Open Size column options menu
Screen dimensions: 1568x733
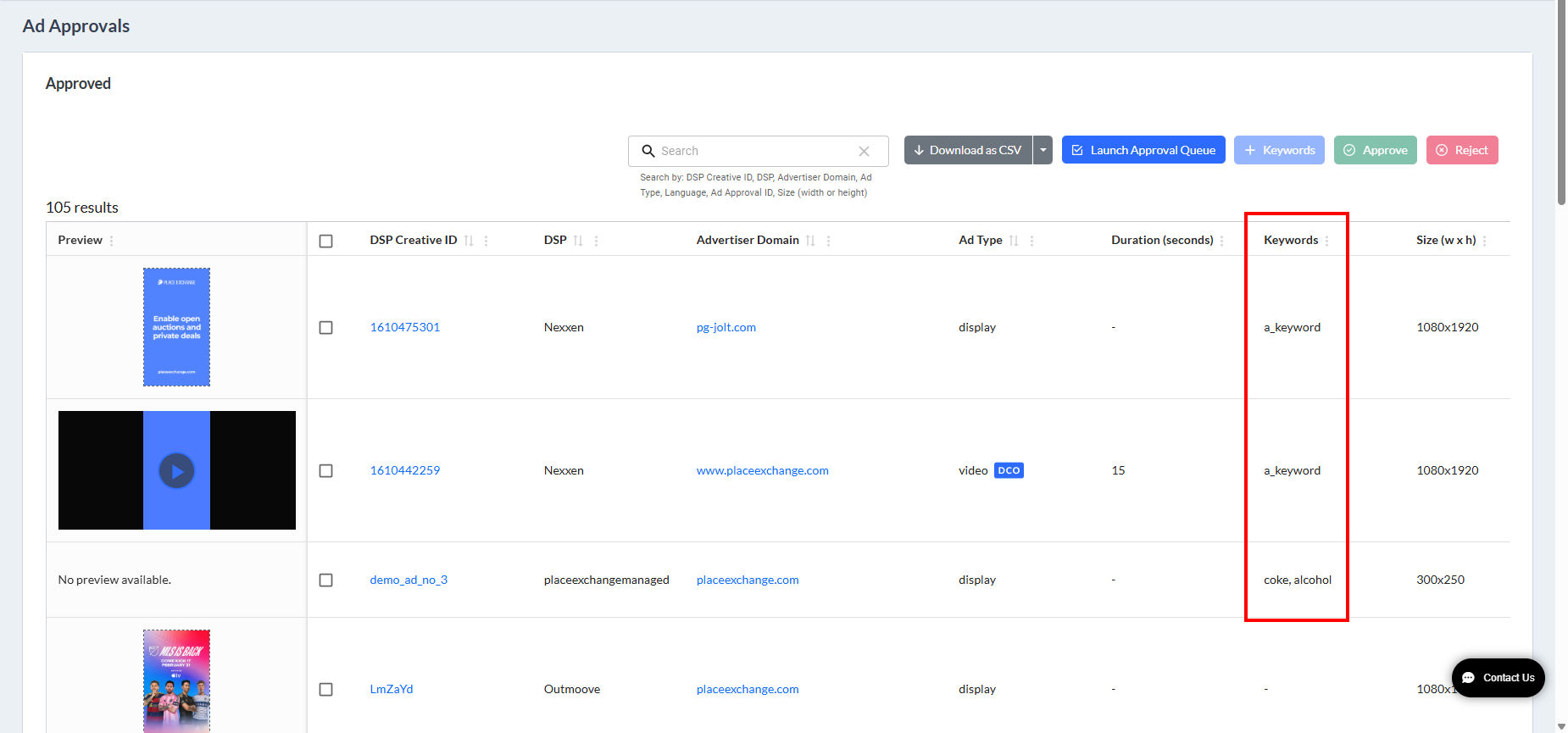(1485, 241)
